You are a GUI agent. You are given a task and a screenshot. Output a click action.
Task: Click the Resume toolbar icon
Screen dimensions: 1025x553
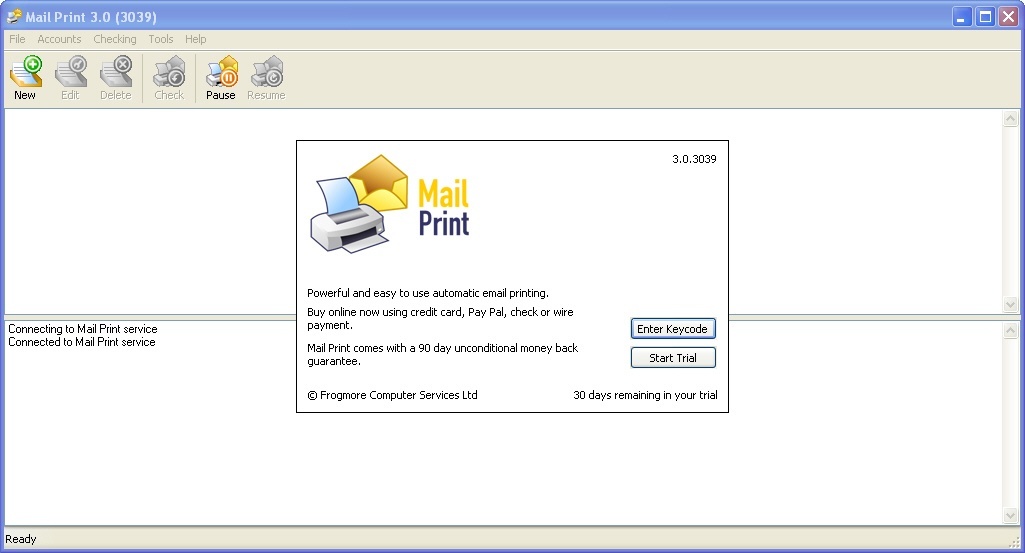[x=266, y=78]
